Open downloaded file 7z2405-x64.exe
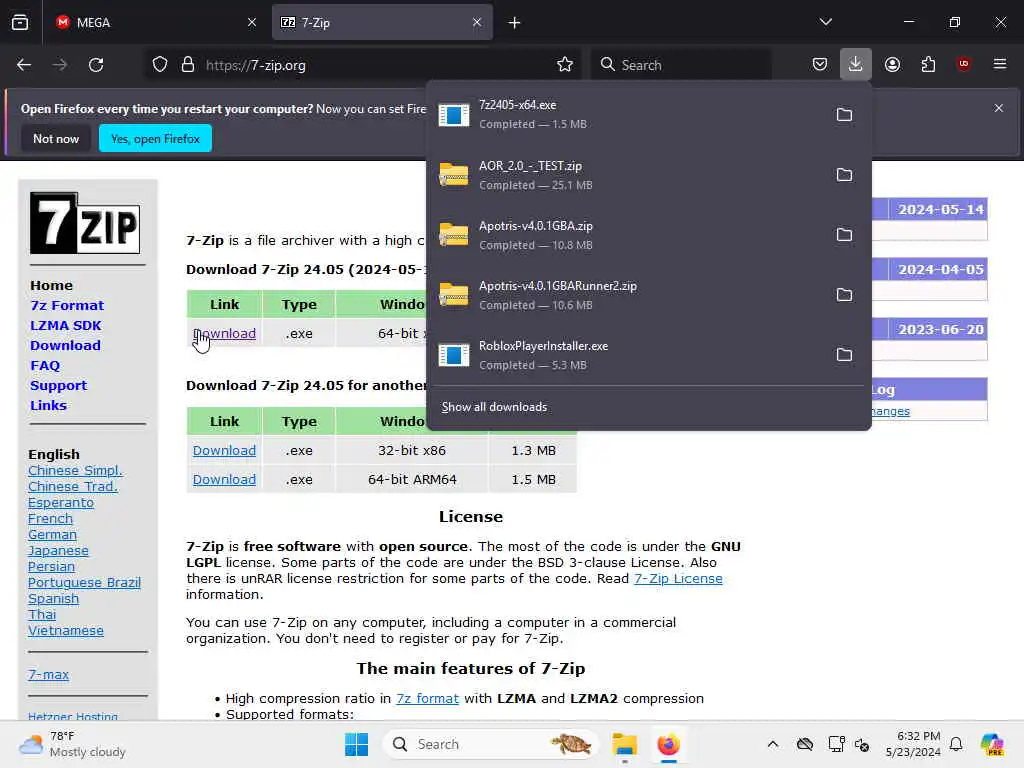The image size is (1024, 768). coord(627,114)
